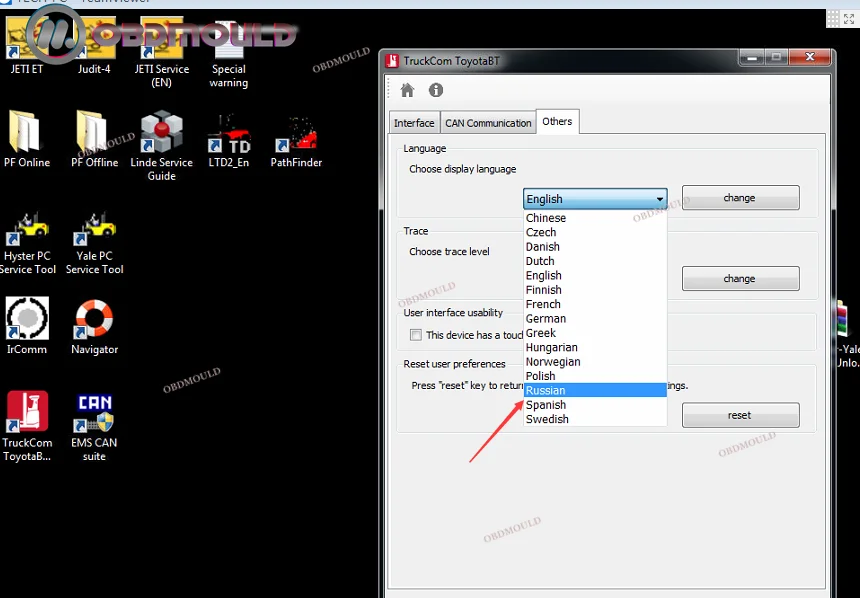
Task: Pick Finnish in the language list
Action: point(595,290)
